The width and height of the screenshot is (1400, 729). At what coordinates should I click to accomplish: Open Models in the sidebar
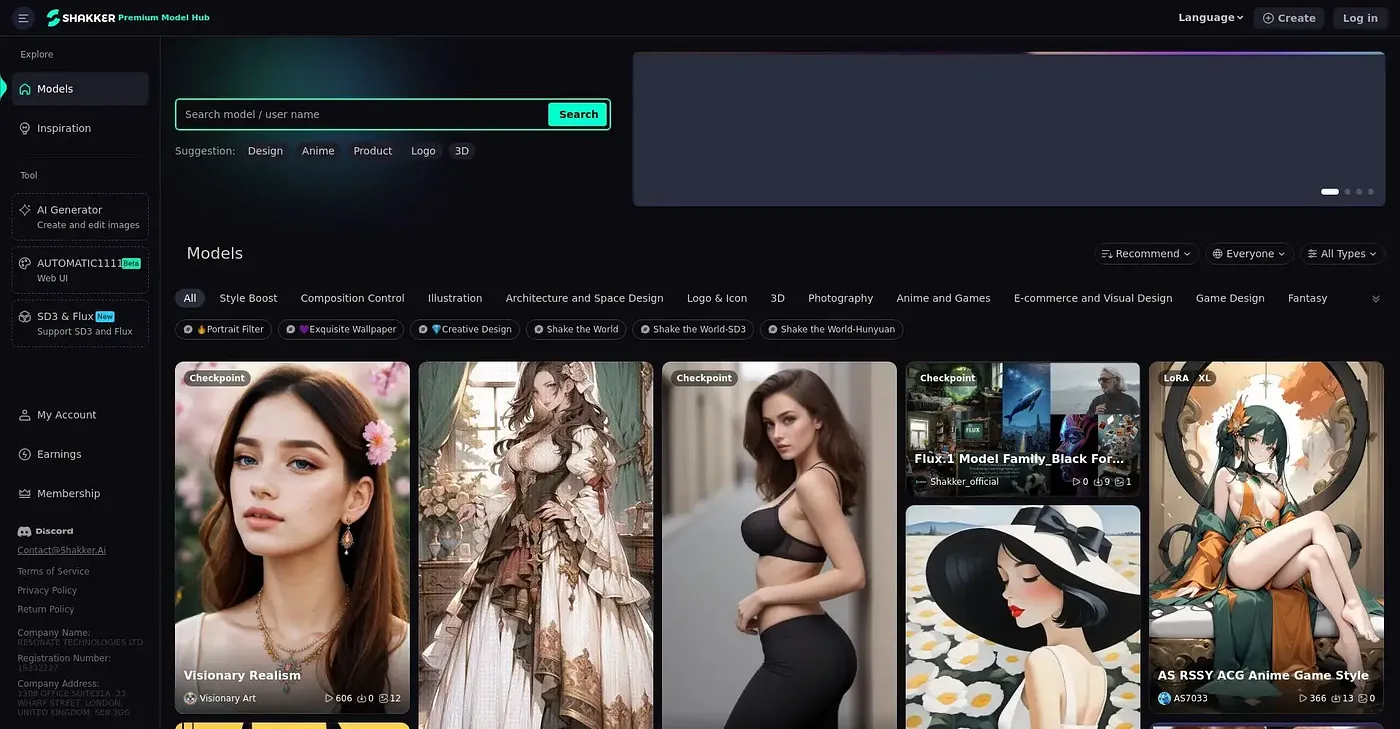(x=80, y=89)
